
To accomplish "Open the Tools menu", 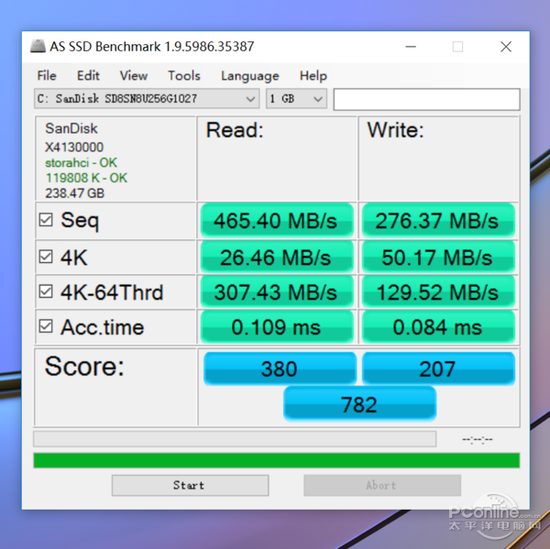I will 184,76.
